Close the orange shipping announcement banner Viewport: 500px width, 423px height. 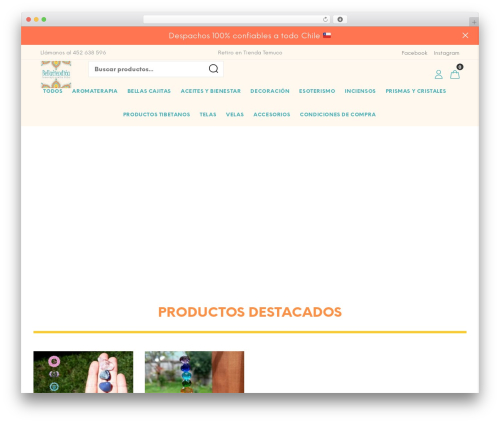465,35
